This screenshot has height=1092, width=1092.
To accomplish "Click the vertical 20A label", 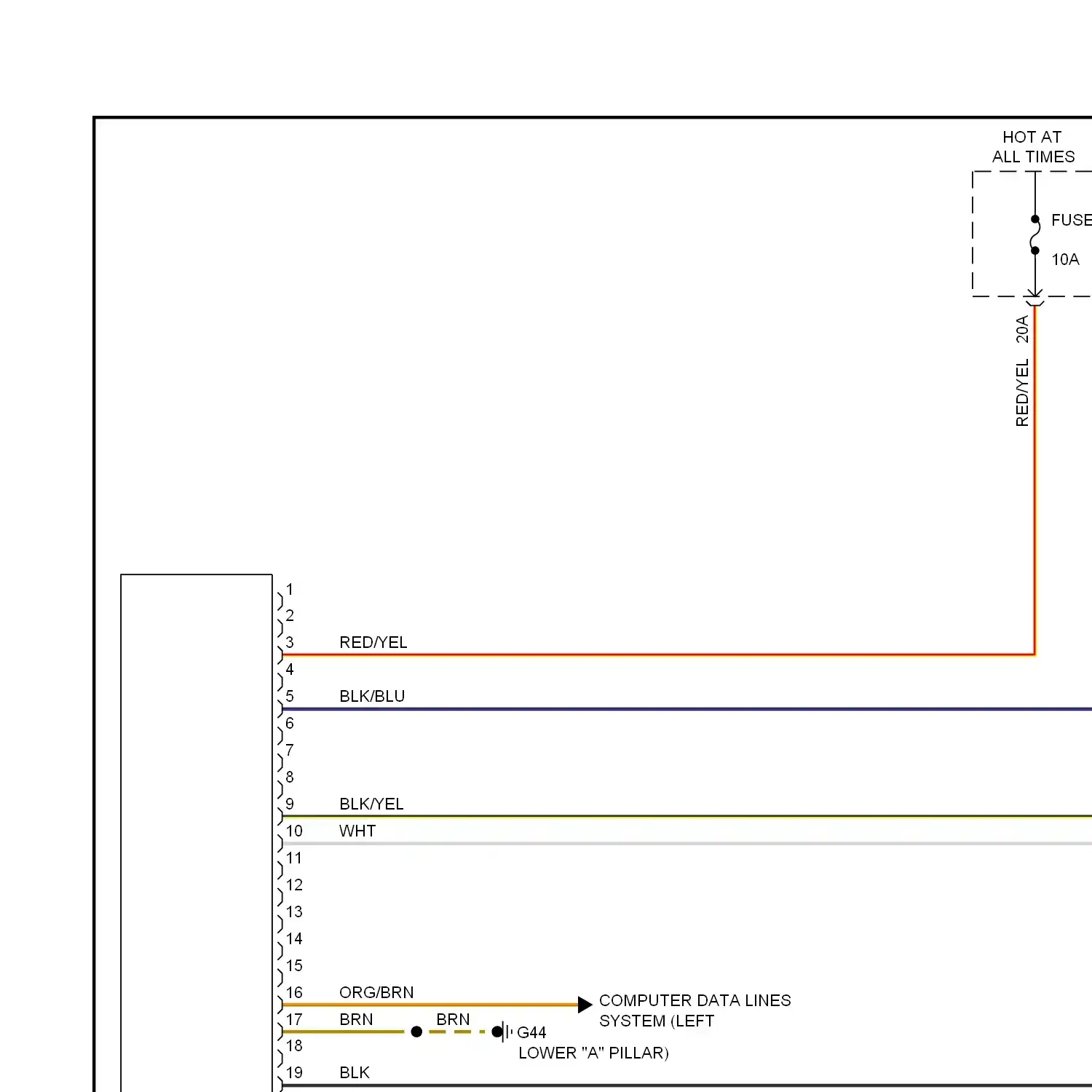I will 1022,329.
